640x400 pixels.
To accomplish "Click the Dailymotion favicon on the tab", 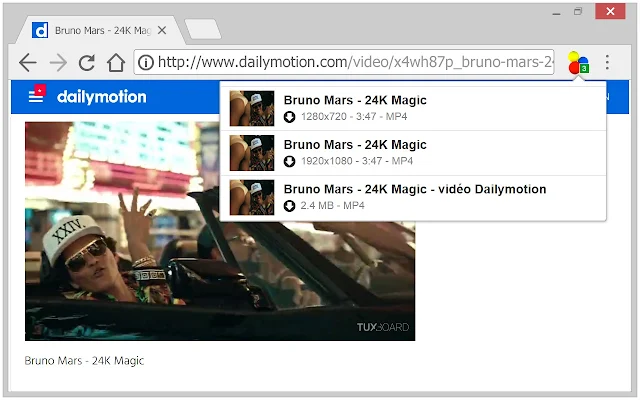I will [x=40, y=30].
